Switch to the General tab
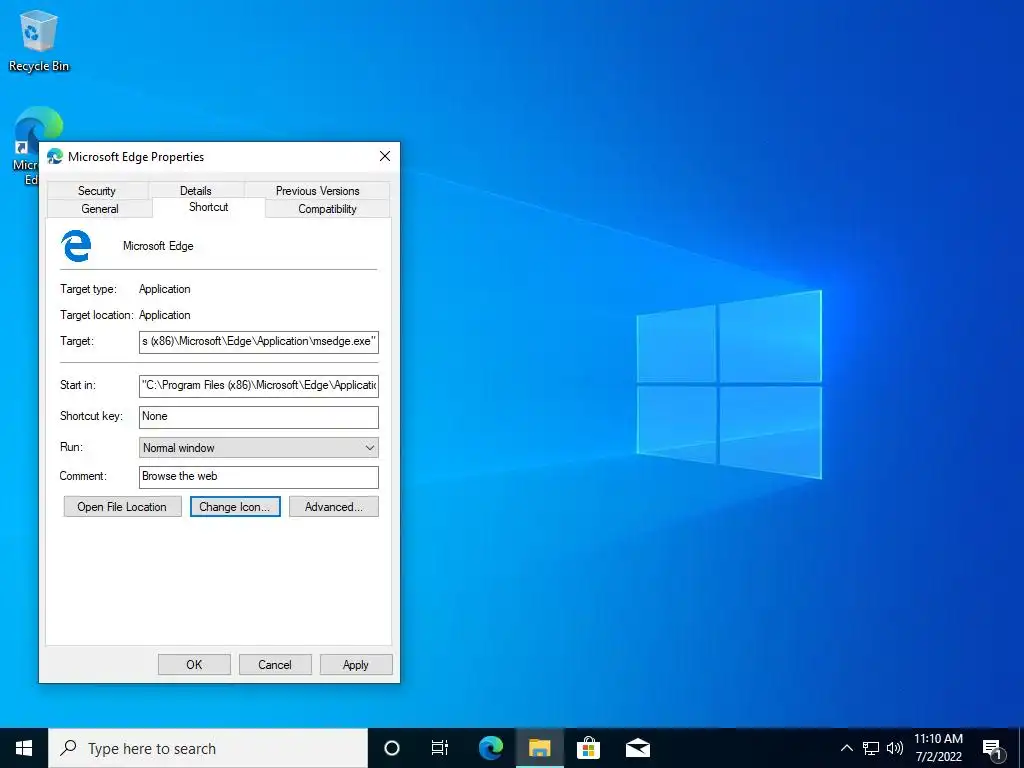This screenshot has height=768, width=1024. (100, 209)
